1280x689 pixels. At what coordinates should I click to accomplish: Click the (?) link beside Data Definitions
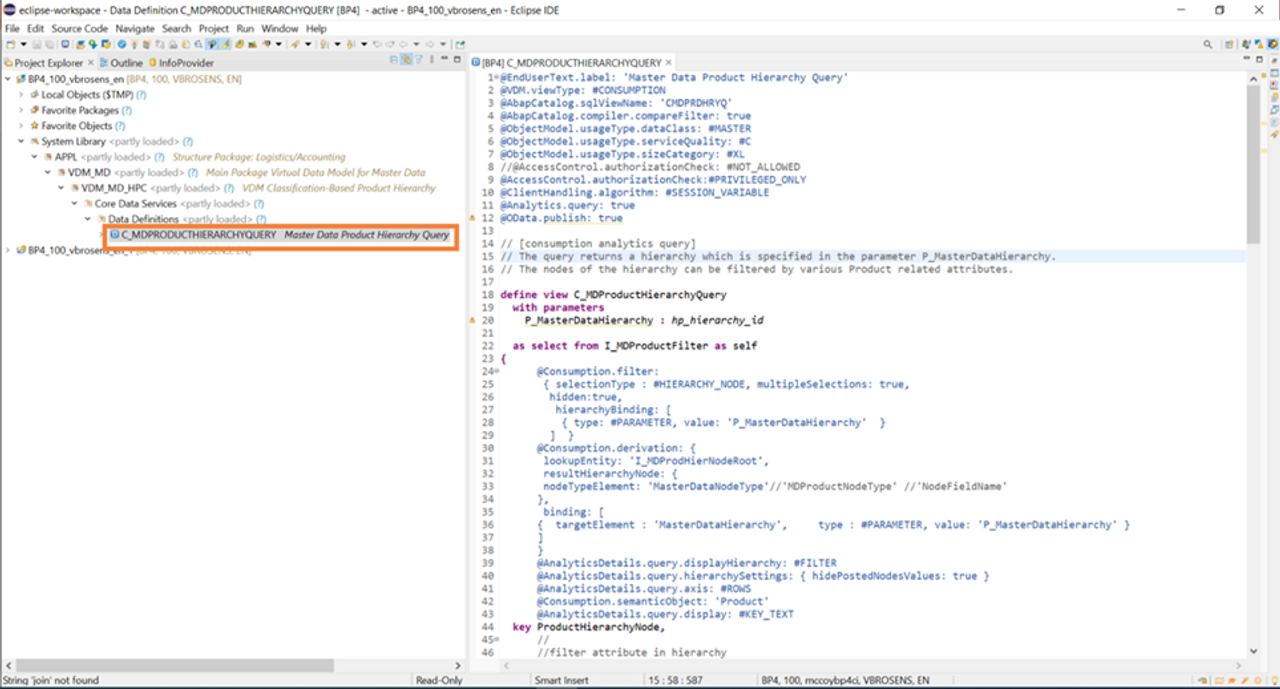pos(261,219)
